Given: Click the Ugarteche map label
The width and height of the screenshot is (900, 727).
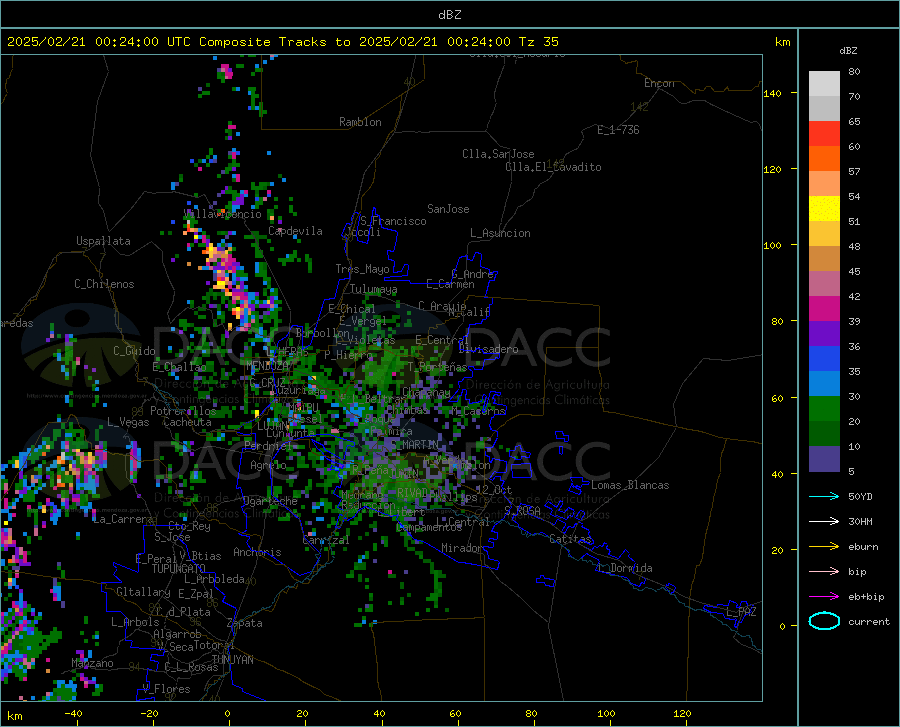Looking at the screenshot, I should point(270,501).
